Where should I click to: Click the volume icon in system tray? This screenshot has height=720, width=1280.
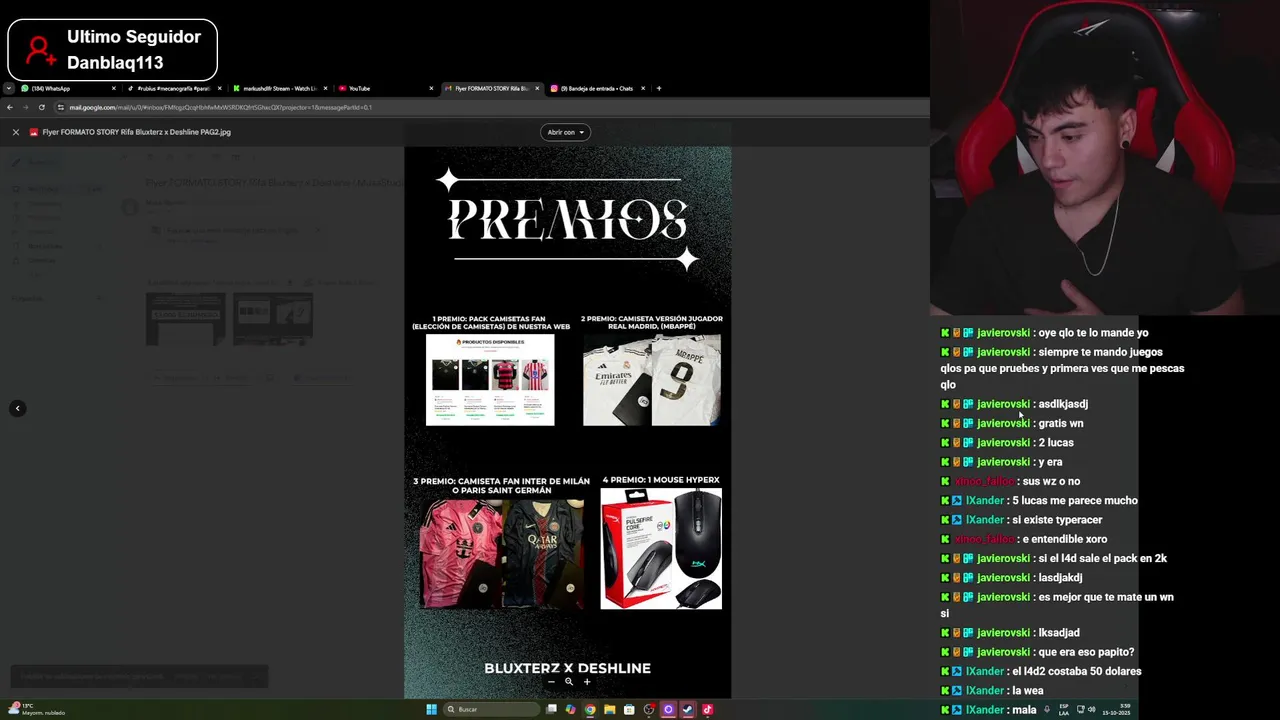tap(1091, 709)
